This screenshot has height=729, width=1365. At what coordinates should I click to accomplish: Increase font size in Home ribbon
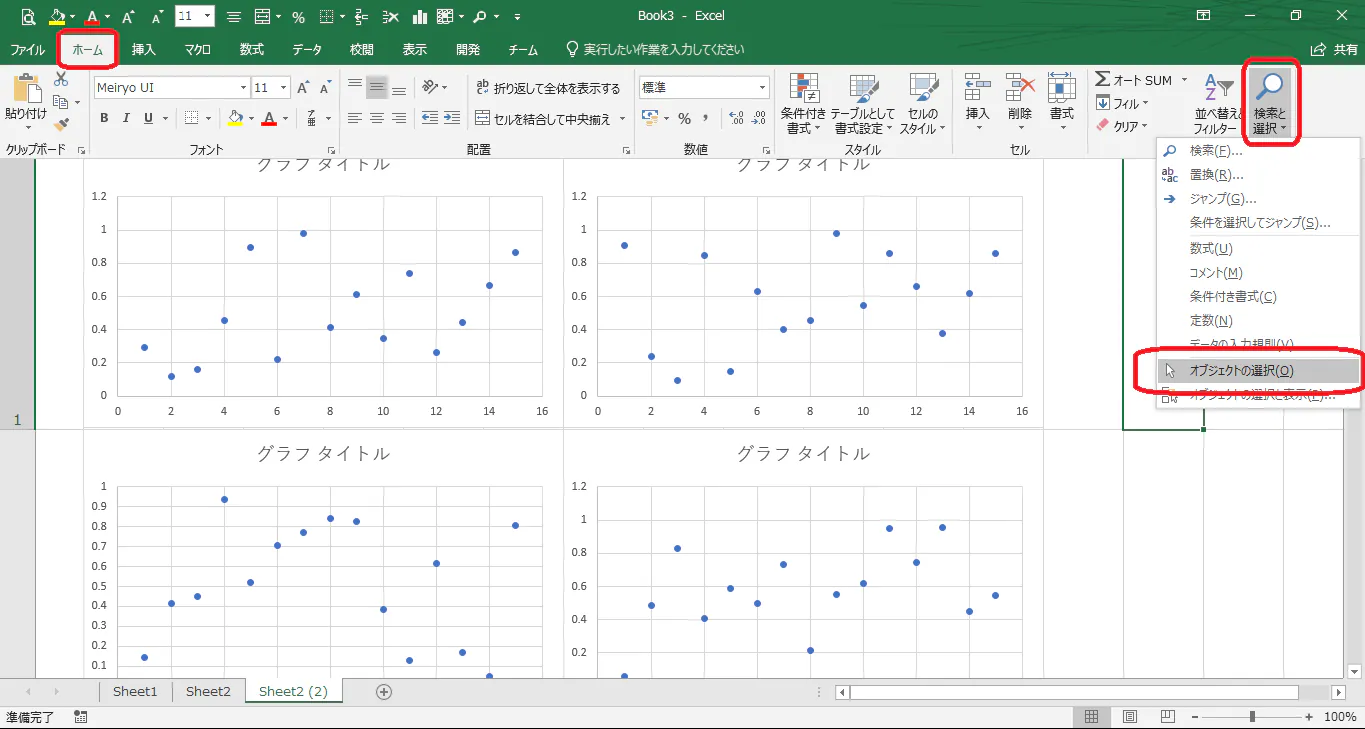click(x=303, y=88)
